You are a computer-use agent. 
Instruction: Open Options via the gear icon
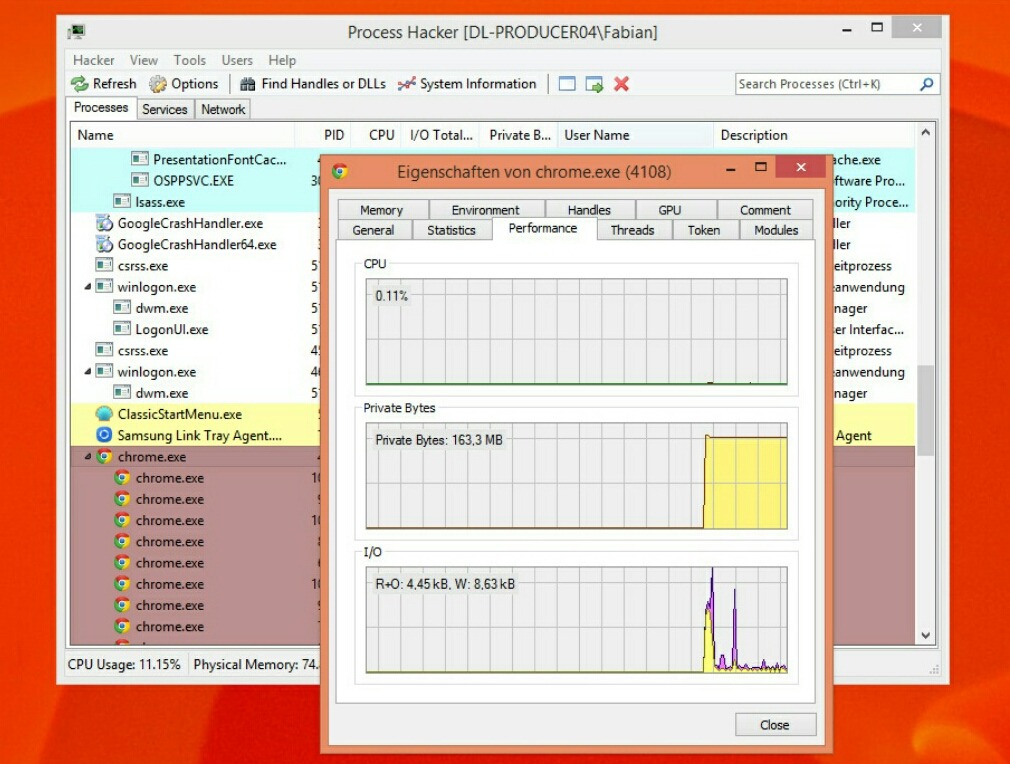pyautogui.click(x=158, y=85)
